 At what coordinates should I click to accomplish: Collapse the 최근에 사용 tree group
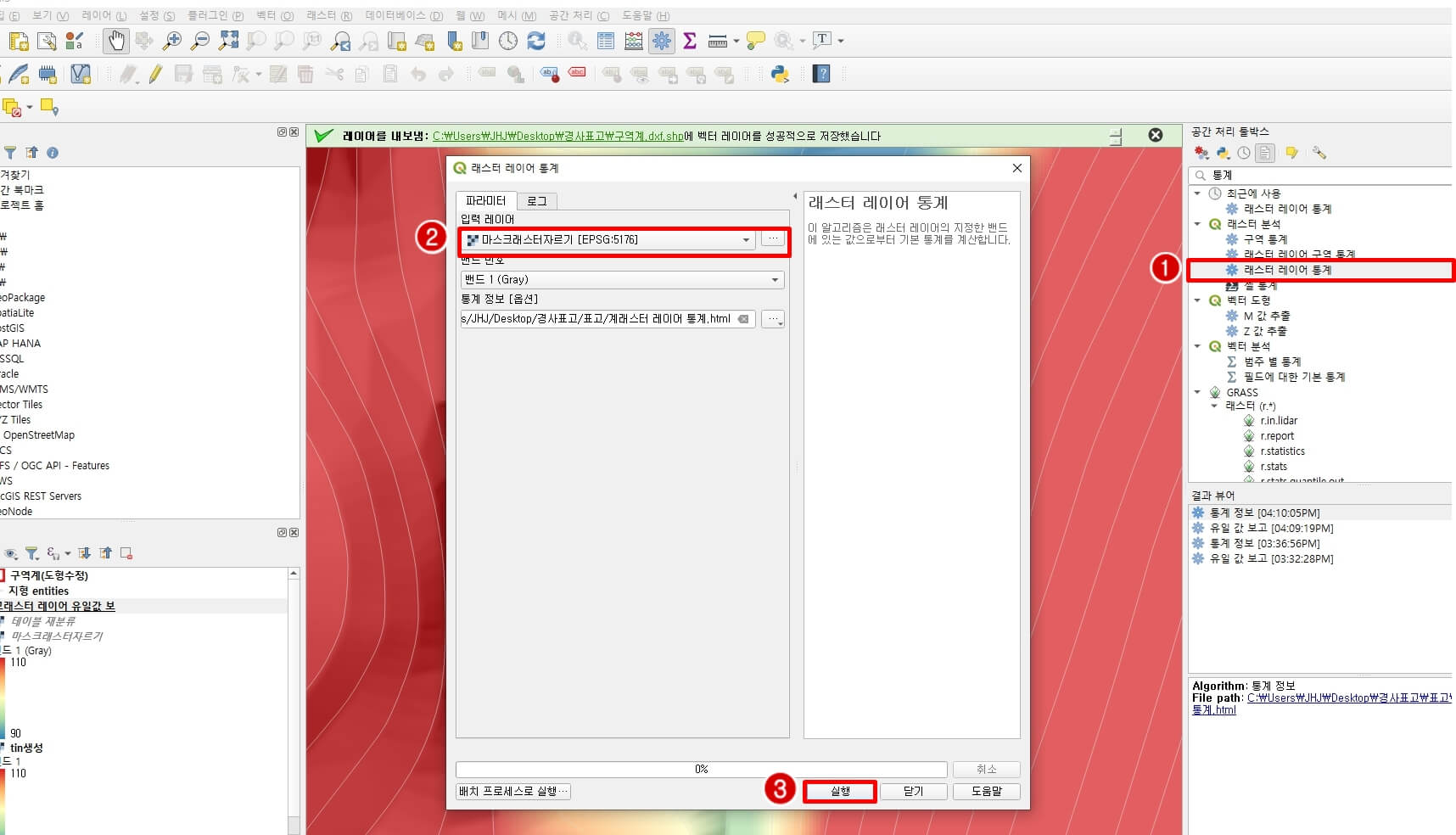[x=1197, y=193]
